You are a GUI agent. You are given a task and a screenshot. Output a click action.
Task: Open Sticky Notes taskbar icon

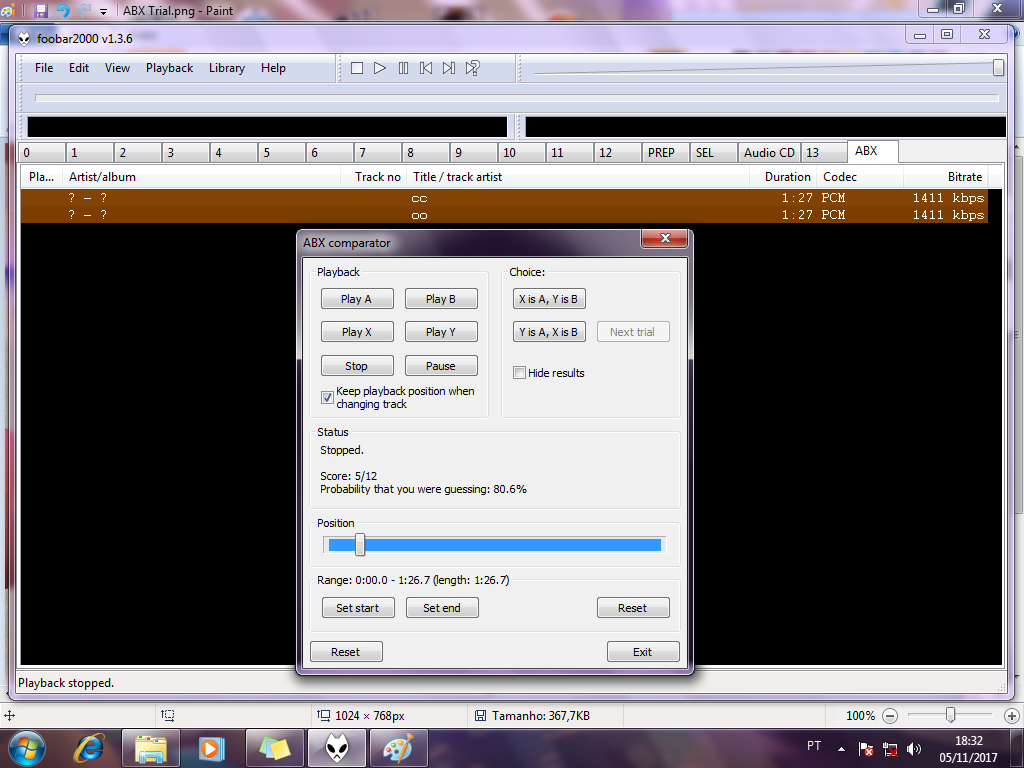tap(274, 748)
